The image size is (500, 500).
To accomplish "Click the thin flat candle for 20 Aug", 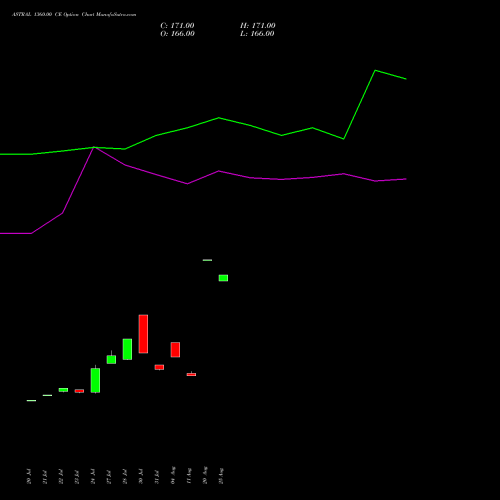I will tap(207, 260).
